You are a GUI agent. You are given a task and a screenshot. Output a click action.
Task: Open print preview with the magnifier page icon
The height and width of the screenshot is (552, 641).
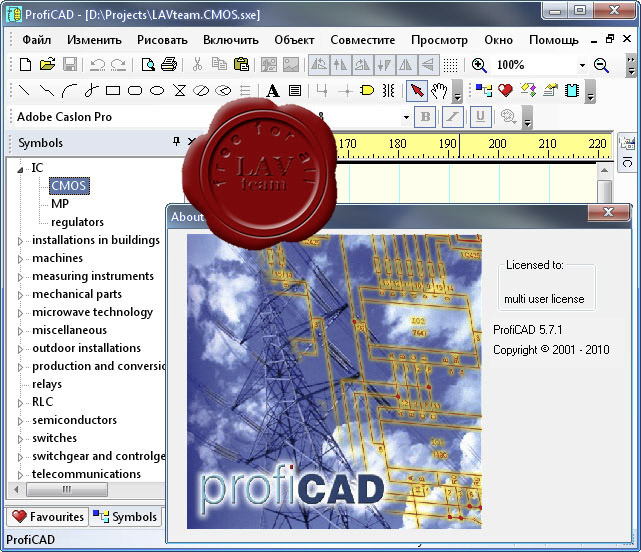pyautogui.click(x=148, y=65)
